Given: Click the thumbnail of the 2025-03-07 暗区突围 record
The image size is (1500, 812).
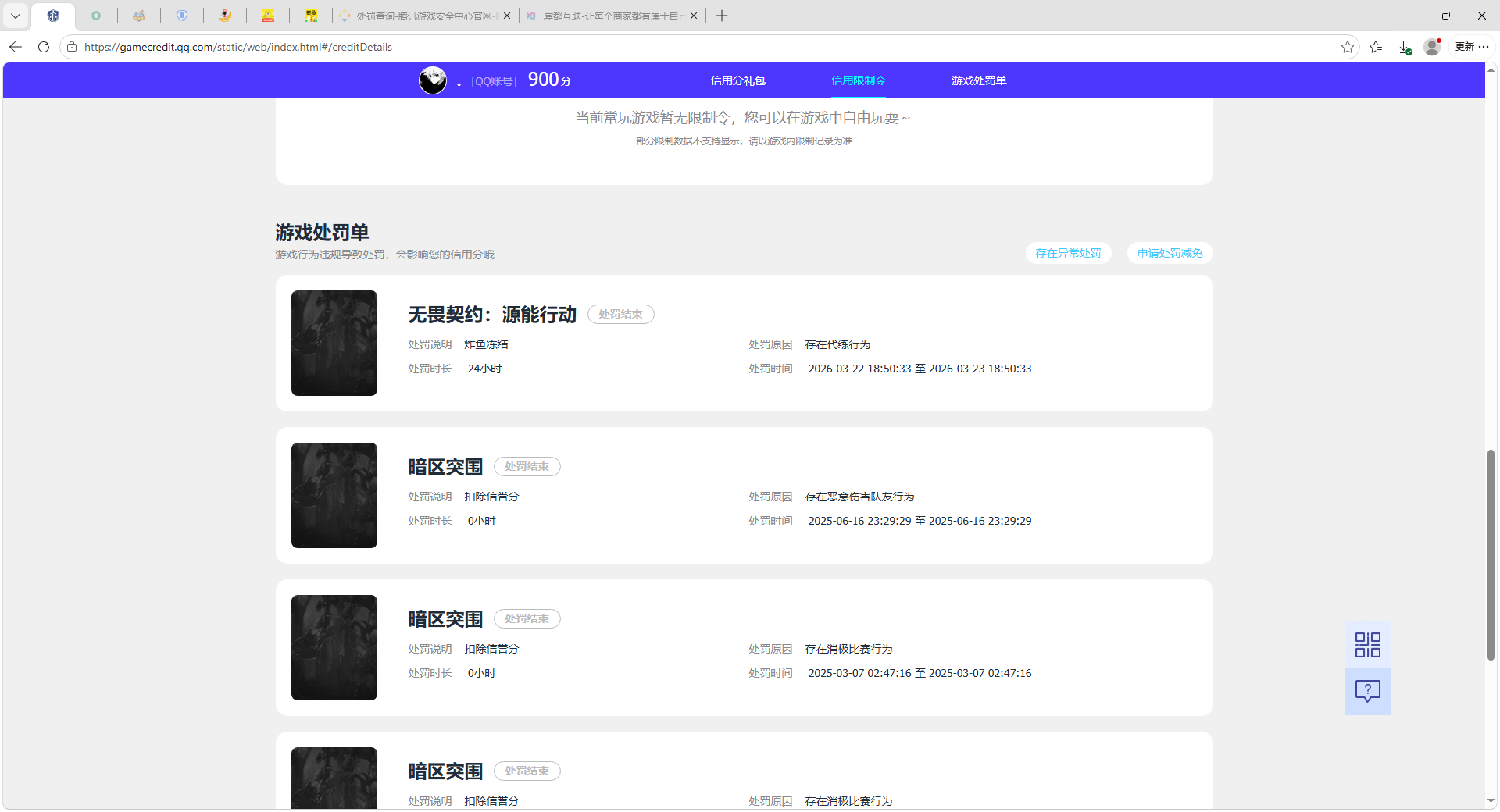Looking at the screenshot, I should [334, 647].
